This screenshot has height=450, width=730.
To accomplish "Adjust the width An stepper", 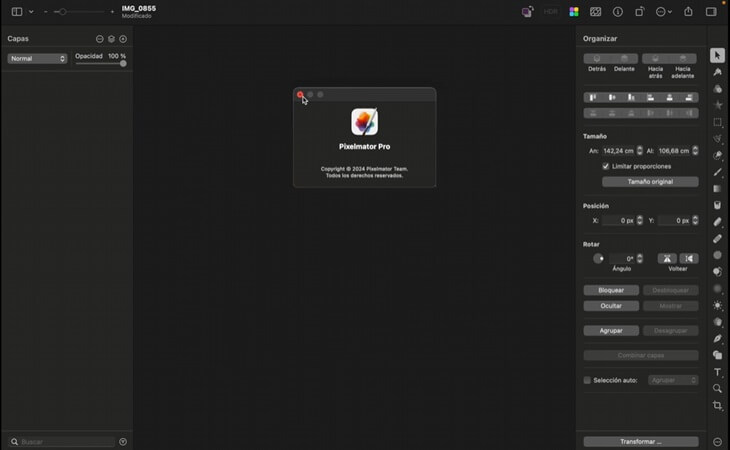I will pyautogui.click(x=640, y=150).
